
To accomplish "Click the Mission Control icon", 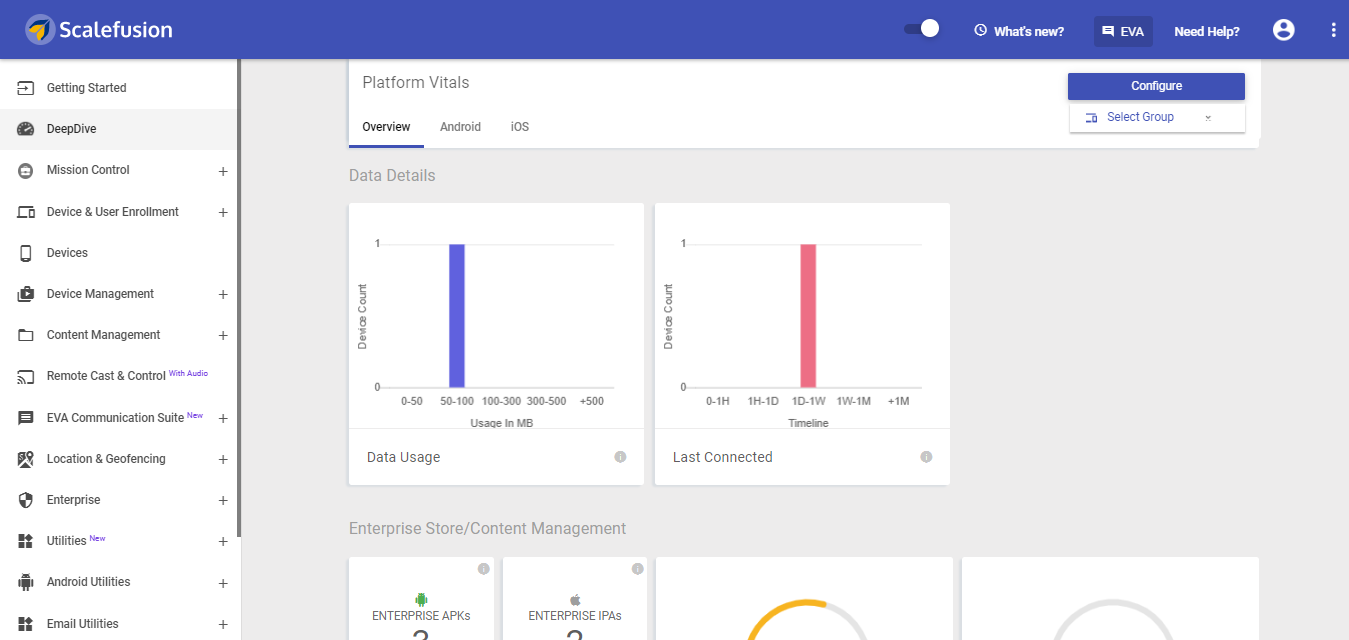I will (26, 170).
